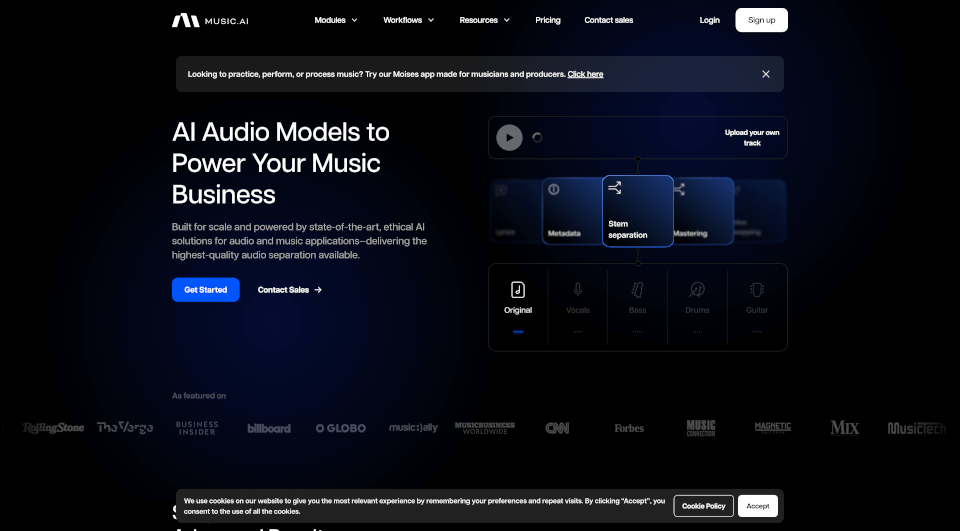Click the Music.AI logo
Image resolution: width=960 pixels, height=531 pixels.
[210, 20]
